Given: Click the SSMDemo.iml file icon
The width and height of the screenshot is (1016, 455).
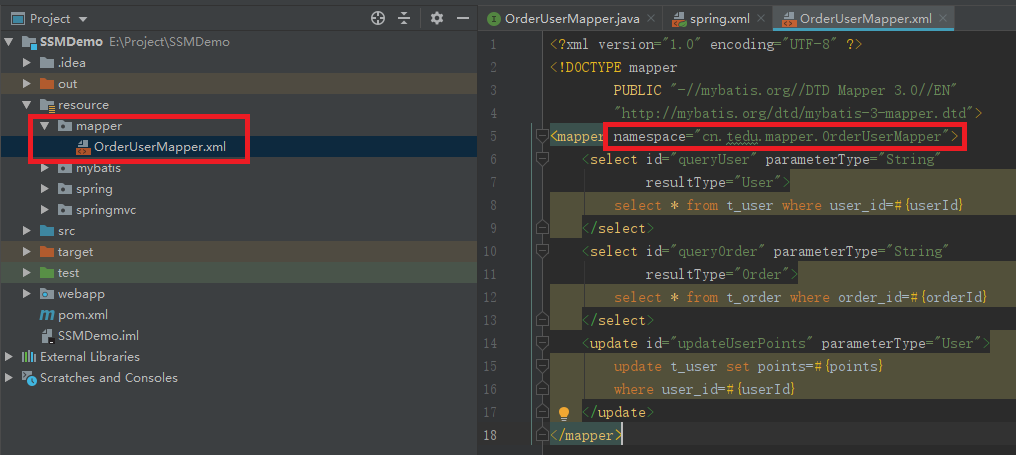Looking at the screenshot, I should coord(47,336).
